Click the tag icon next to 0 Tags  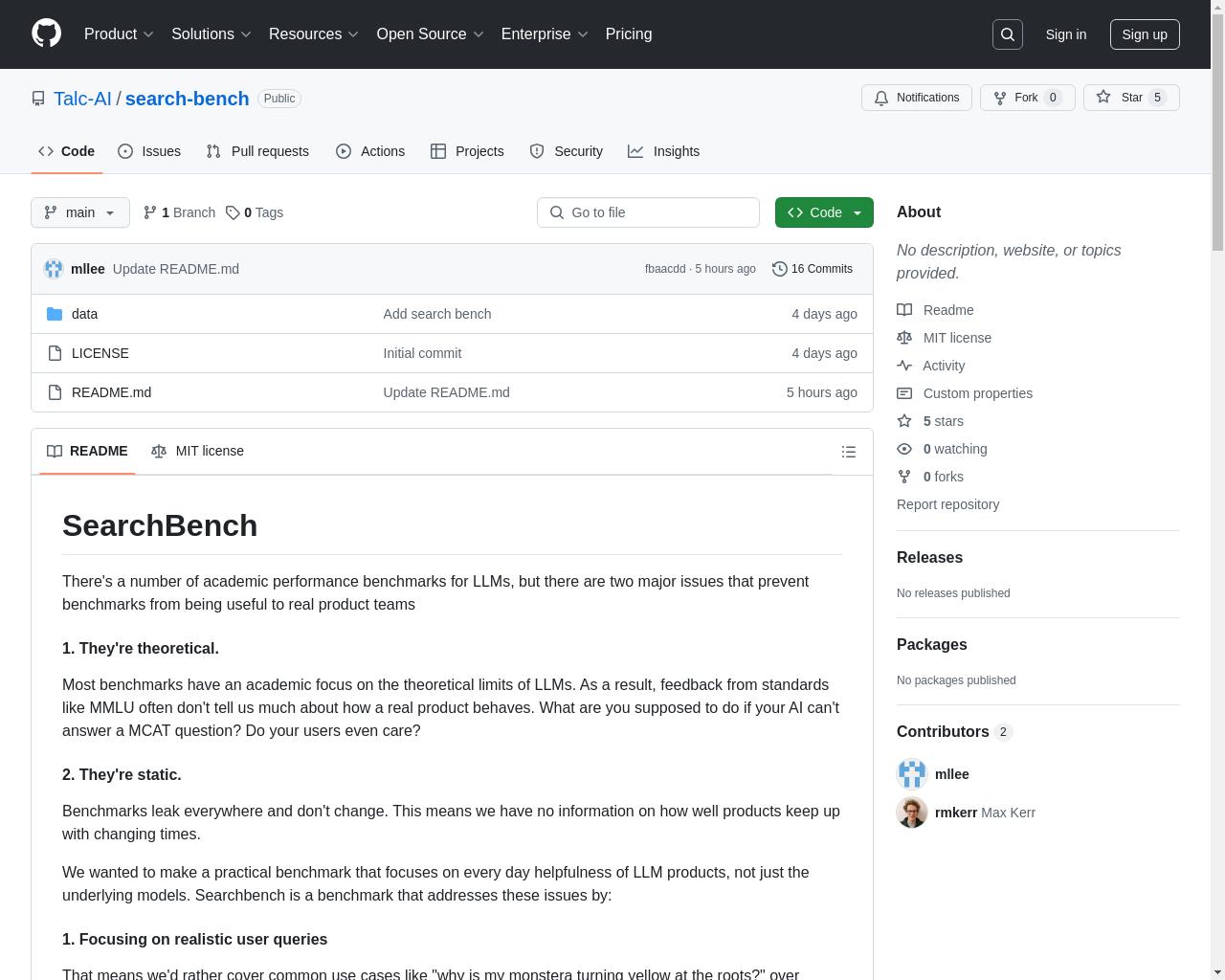233,212
